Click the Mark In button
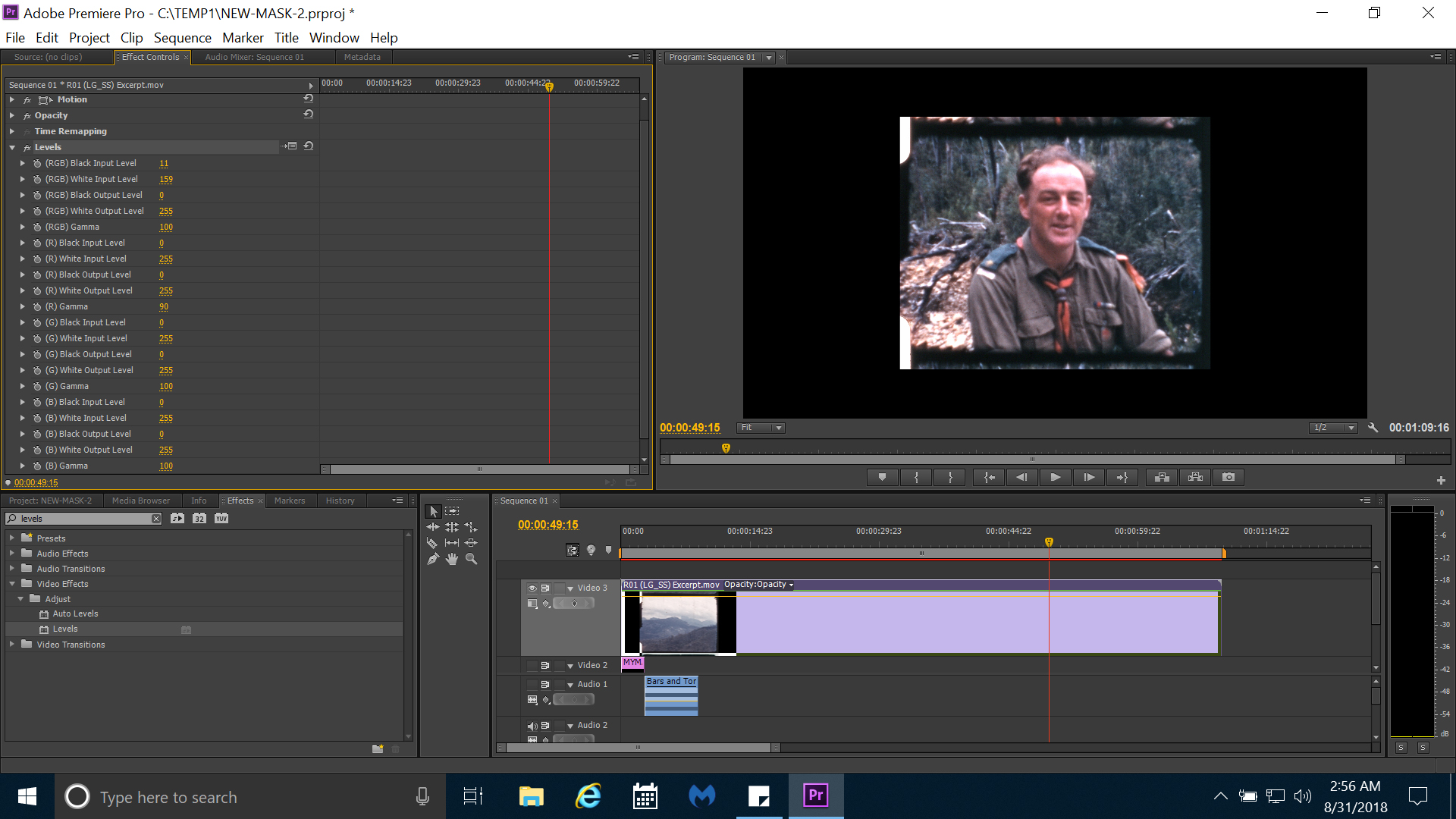The image size is (1456, 819). coord(916,477)
